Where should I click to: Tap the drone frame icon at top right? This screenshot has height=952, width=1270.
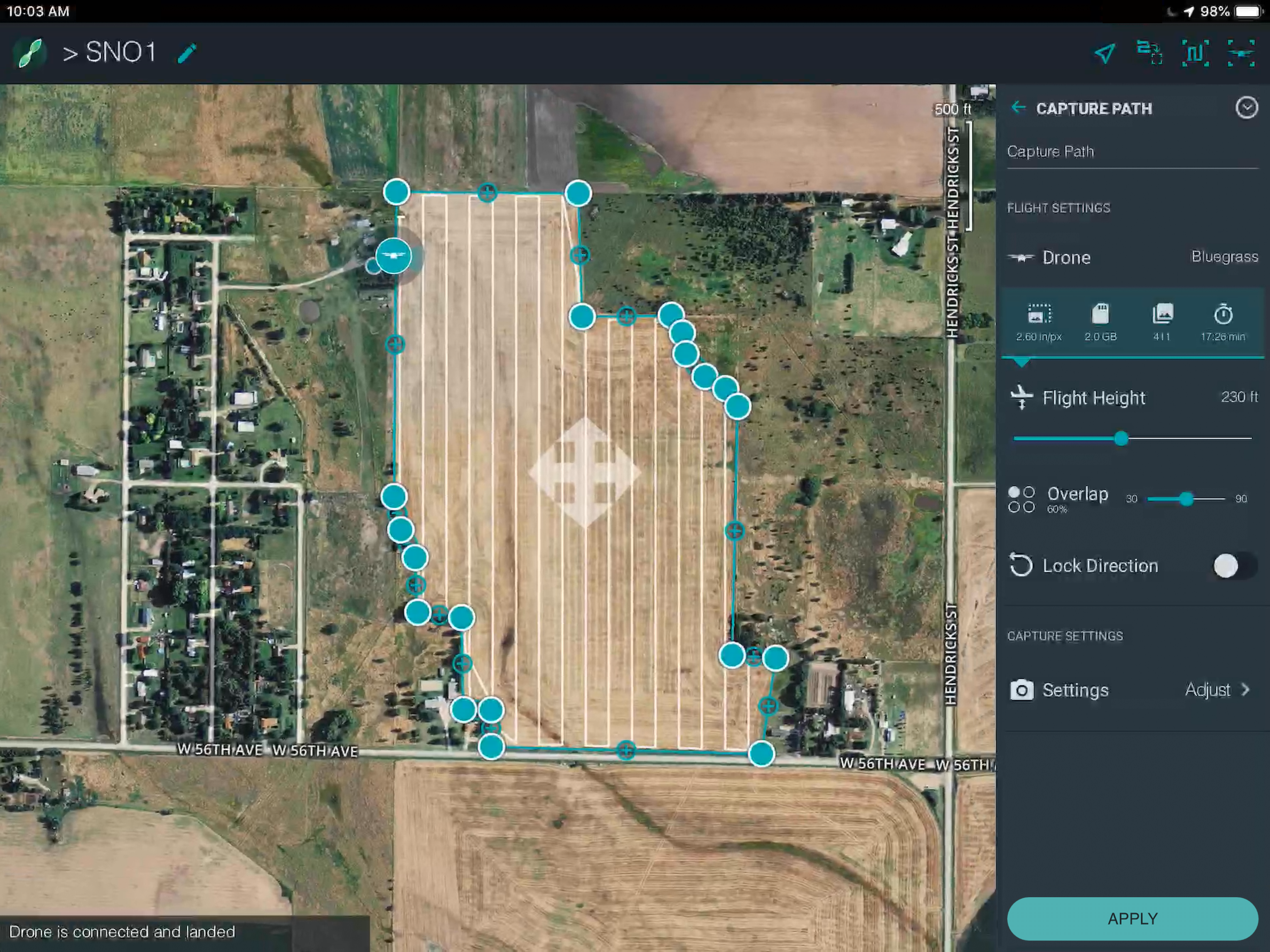(x=1241, y=53)
